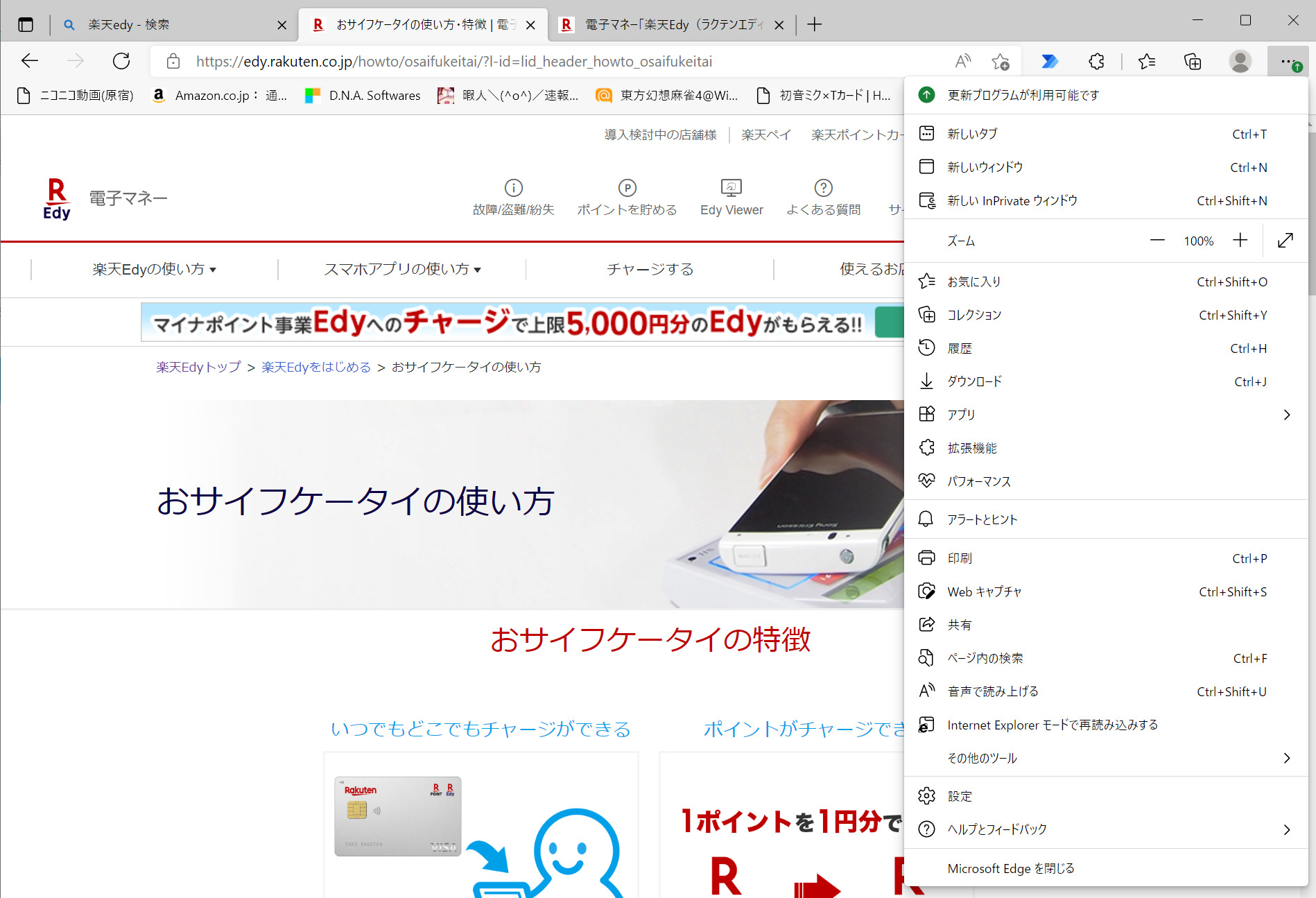This screenshot has height=898, width=1316.
Task: Open よくある質問 question icon
Action: (x=823, y=197)
